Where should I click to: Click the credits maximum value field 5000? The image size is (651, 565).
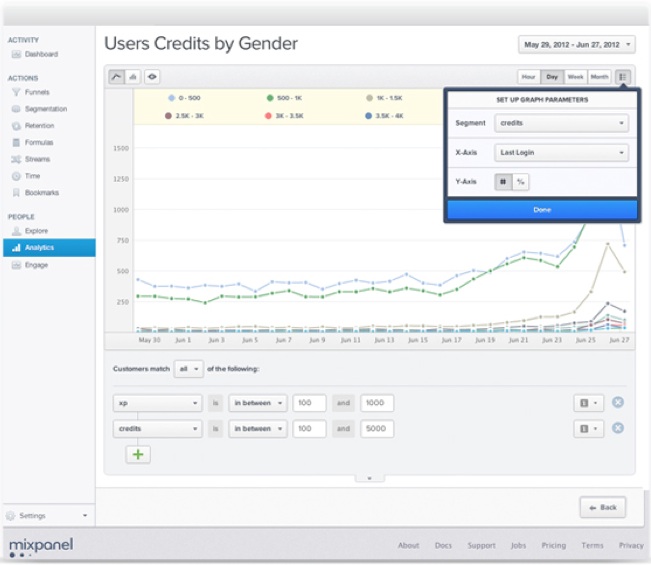377,429
